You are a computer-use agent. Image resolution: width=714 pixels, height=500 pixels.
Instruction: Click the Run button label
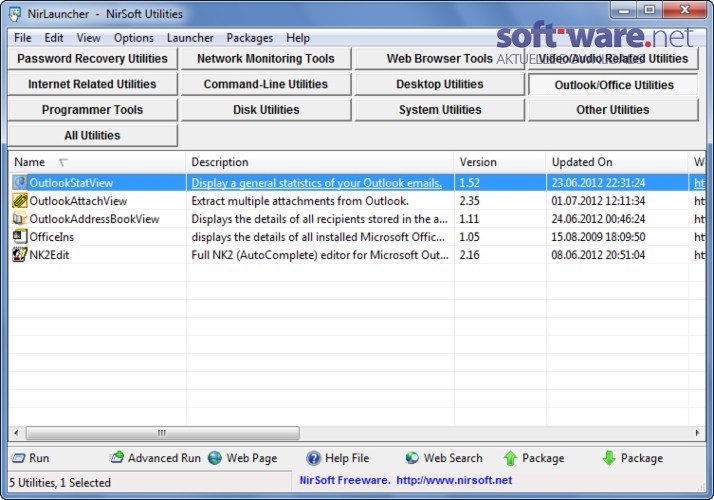pos(39,458)
